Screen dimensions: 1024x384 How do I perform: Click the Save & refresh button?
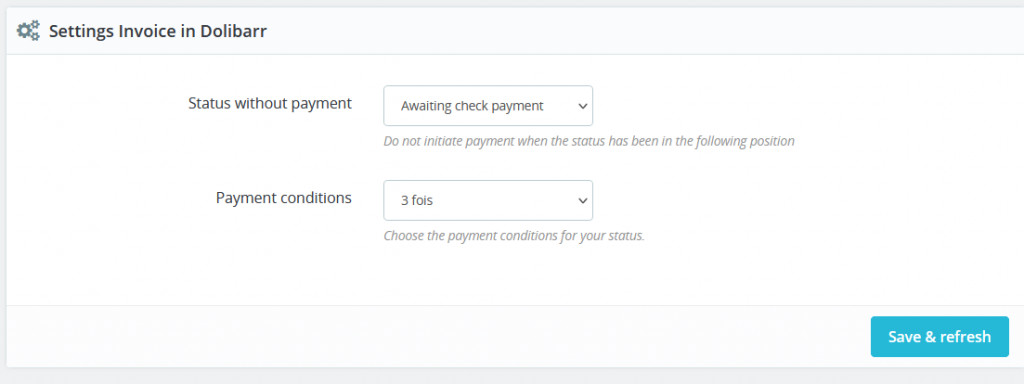coord(939,337)
